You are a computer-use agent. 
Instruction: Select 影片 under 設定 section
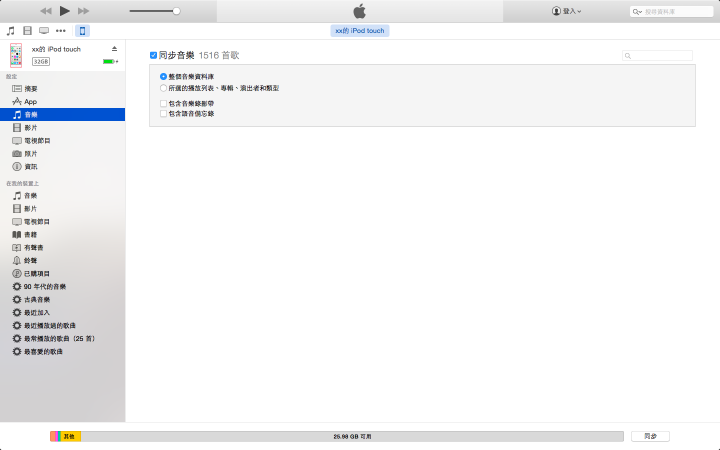62,128
